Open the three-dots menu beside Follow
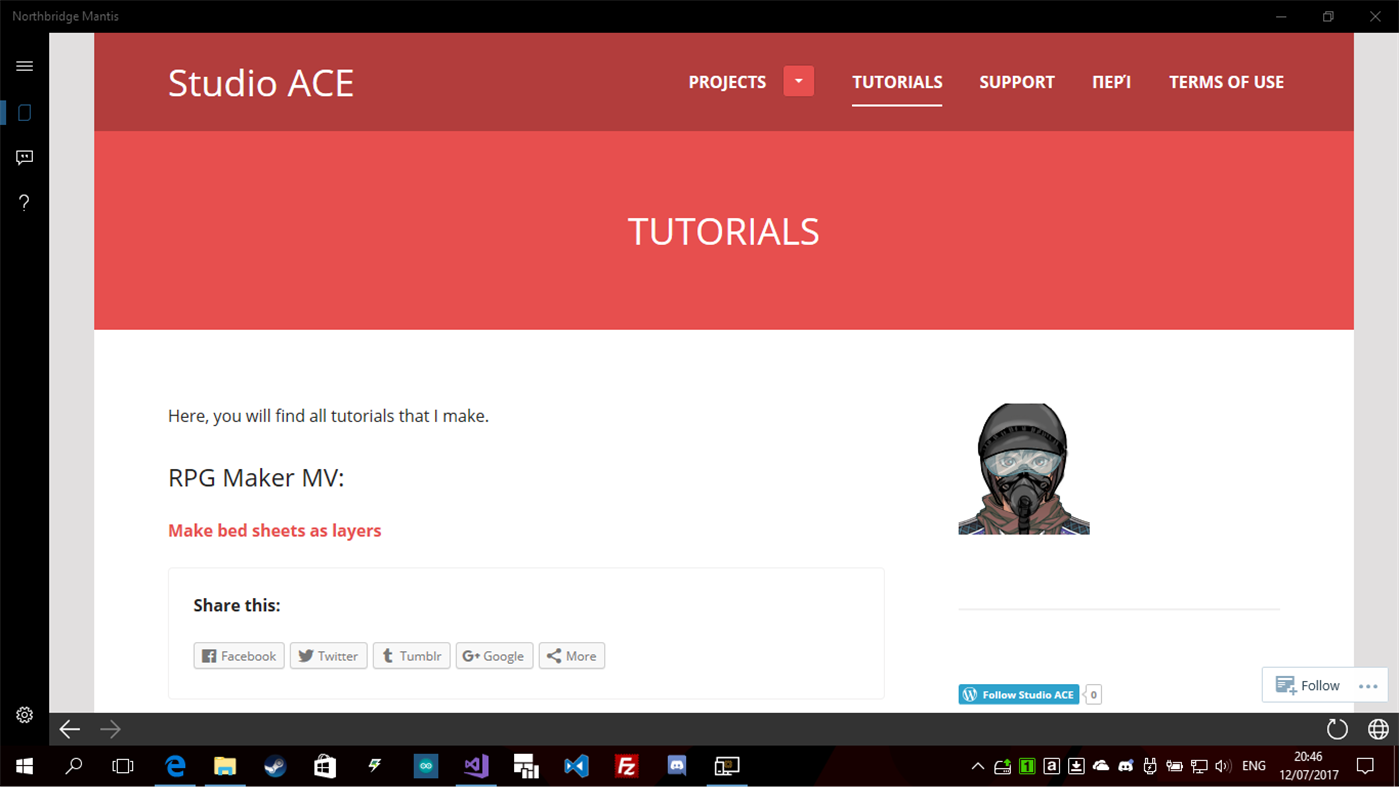 tap(1368, 686)
